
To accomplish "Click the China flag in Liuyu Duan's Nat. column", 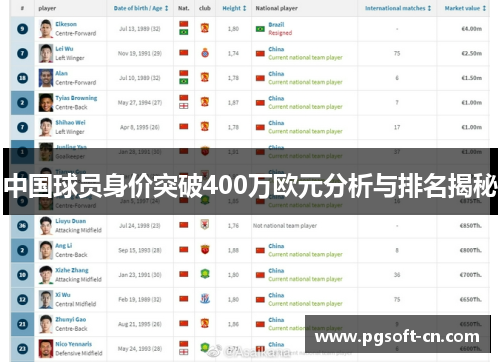I will [x=184, y=225].
